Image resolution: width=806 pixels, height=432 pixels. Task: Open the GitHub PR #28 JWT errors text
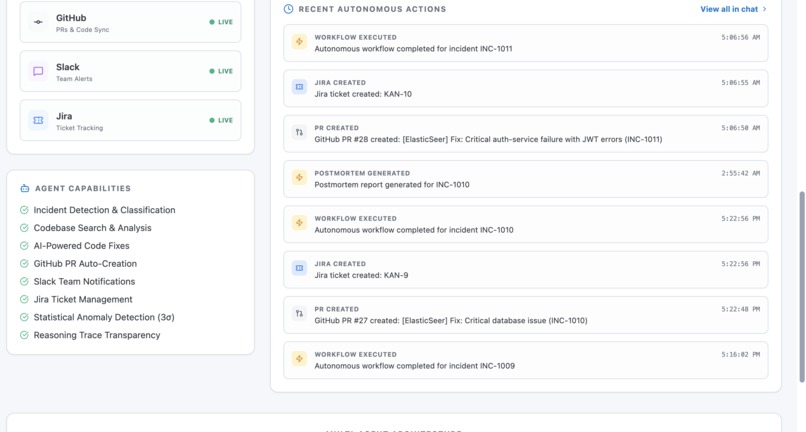click(488, 139)
